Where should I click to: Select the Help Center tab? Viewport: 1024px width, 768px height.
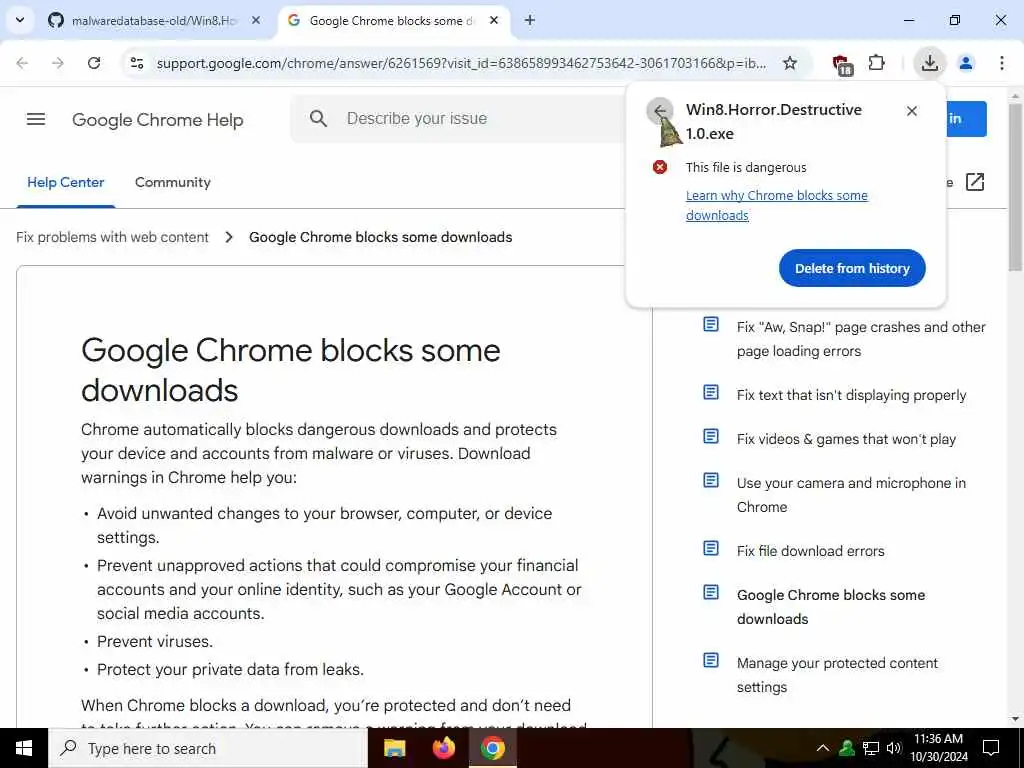coord(66,182)
